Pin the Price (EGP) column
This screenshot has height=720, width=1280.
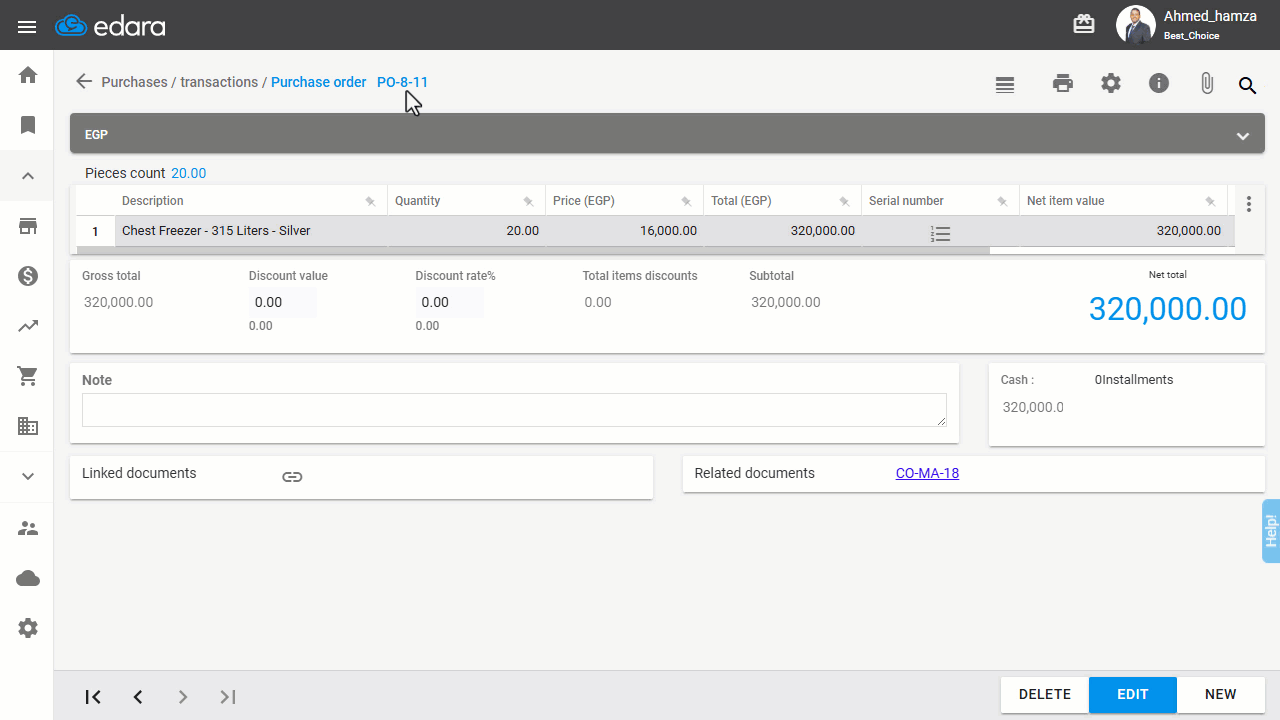[x=686, y=202]
